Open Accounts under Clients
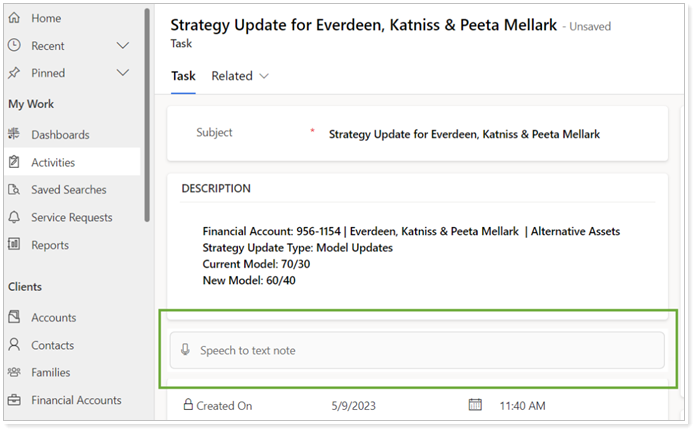The image size is (697, 433). (x=53, y=318)
